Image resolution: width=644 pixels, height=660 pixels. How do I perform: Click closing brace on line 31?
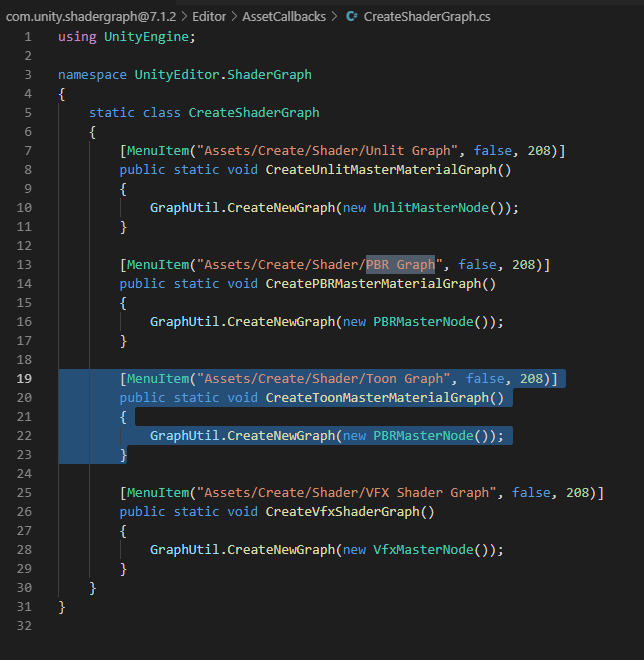(62, 607)
